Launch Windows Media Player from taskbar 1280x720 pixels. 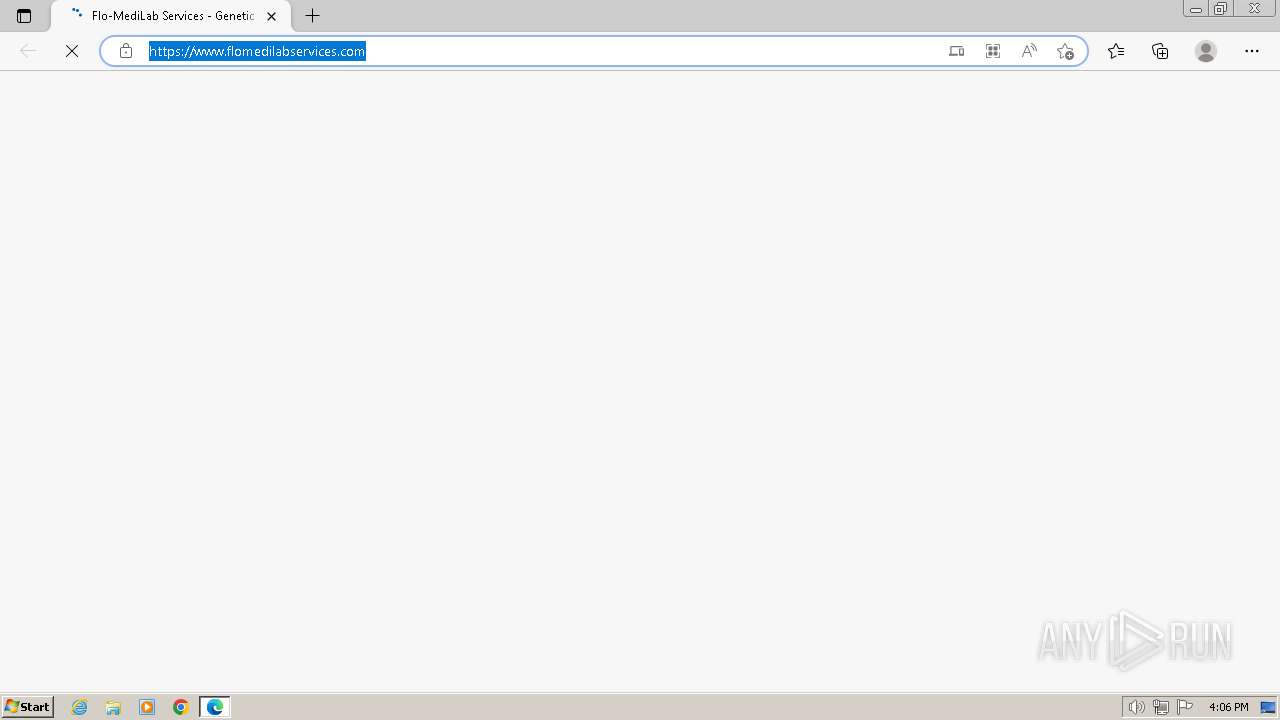(x=147, y=707)
